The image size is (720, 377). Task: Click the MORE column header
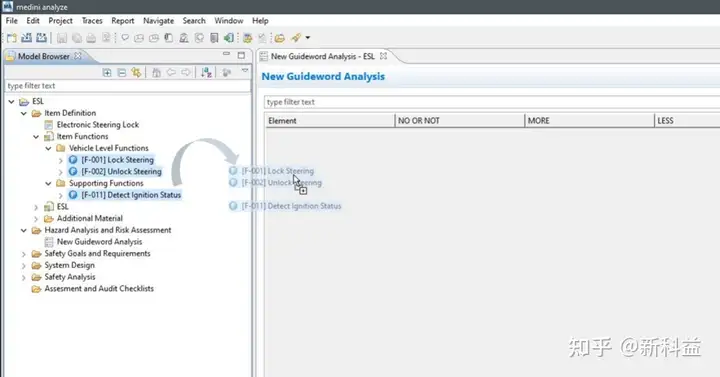click(x=589, y=121)
